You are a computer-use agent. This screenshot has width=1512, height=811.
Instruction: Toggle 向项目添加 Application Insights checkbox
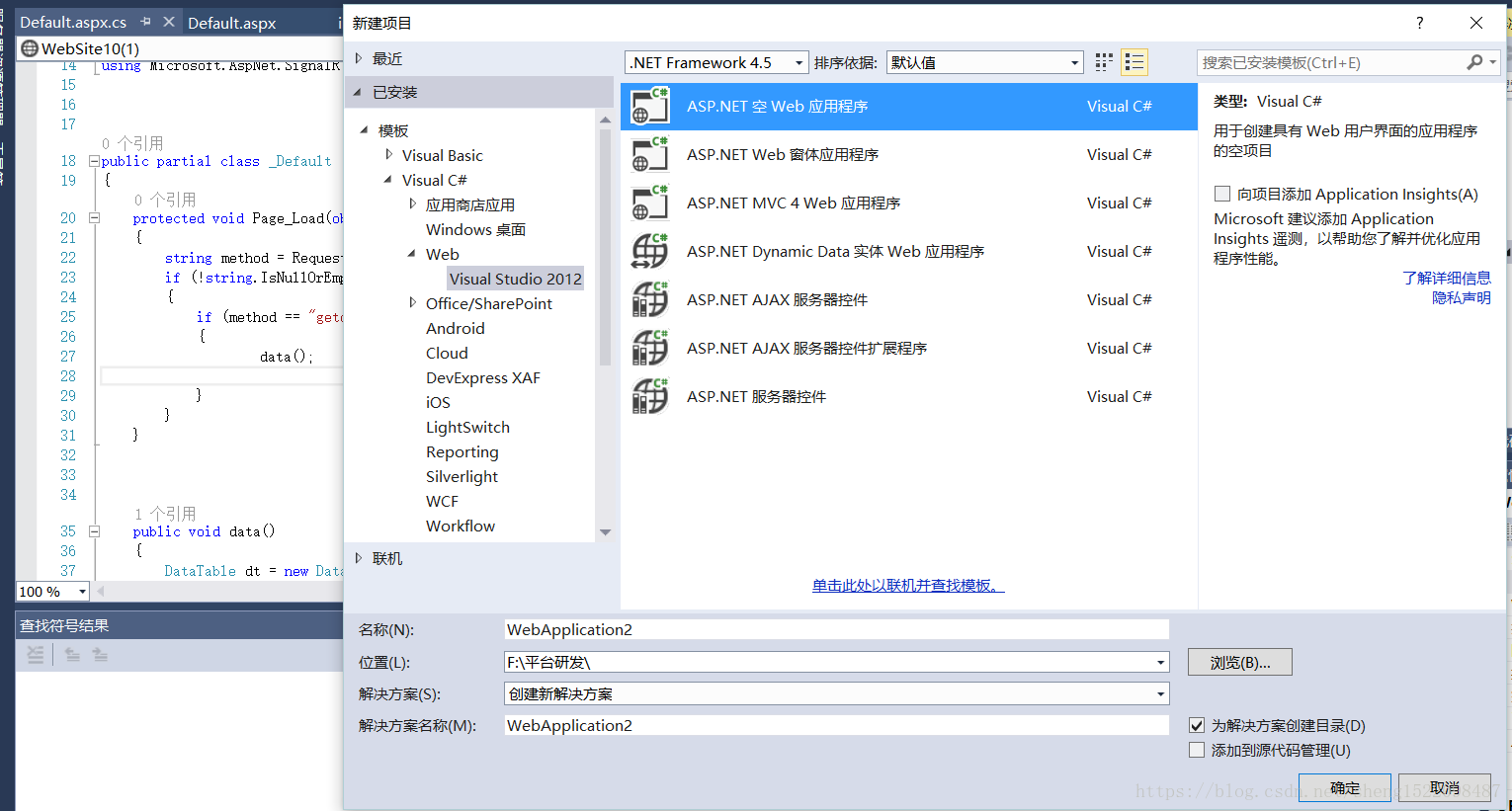pyautogui.click(x=1222, y=194)
